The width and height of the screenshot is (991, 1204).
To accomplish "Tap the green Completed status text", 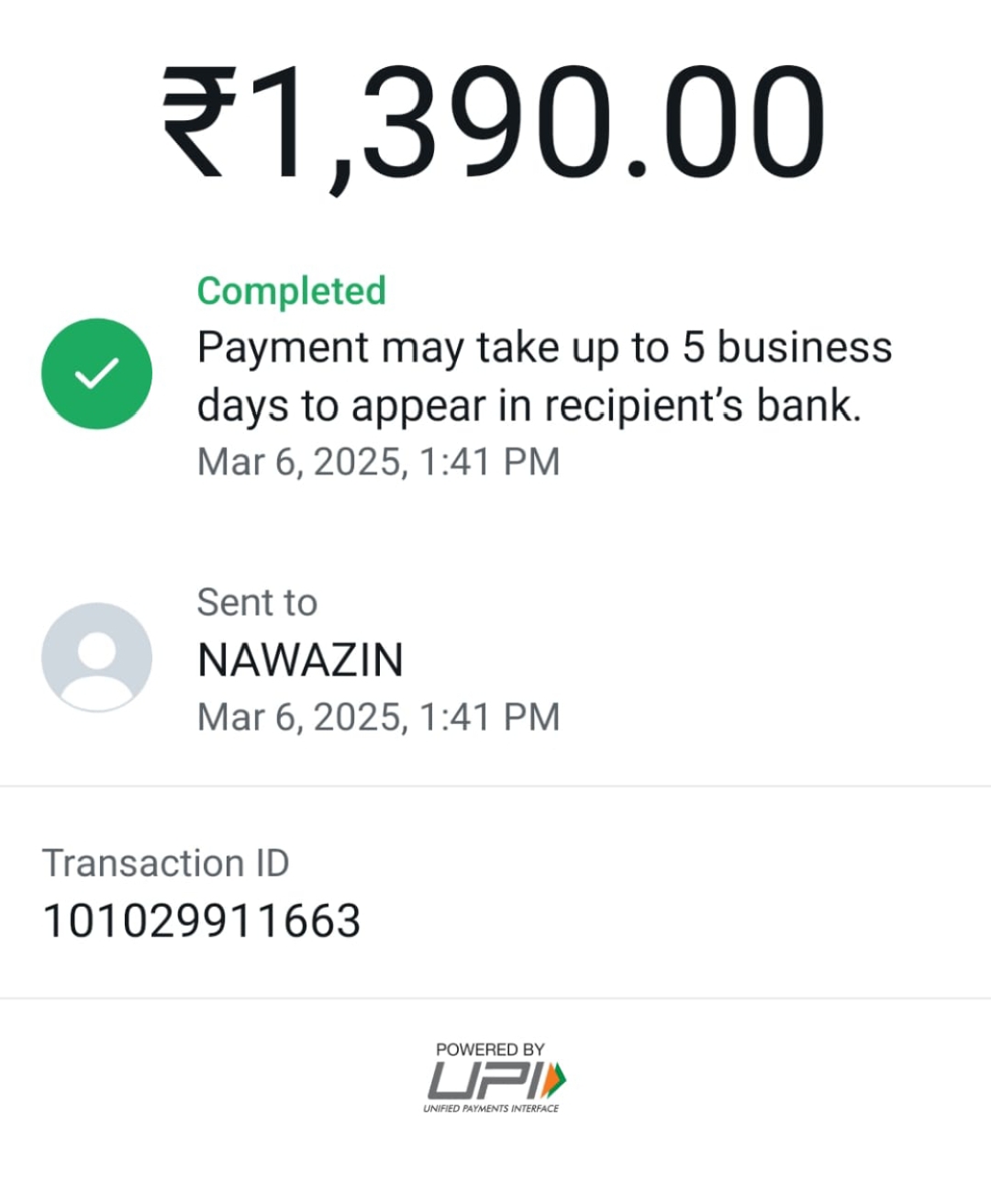I will pyautogui.click(x=291, y=291).
